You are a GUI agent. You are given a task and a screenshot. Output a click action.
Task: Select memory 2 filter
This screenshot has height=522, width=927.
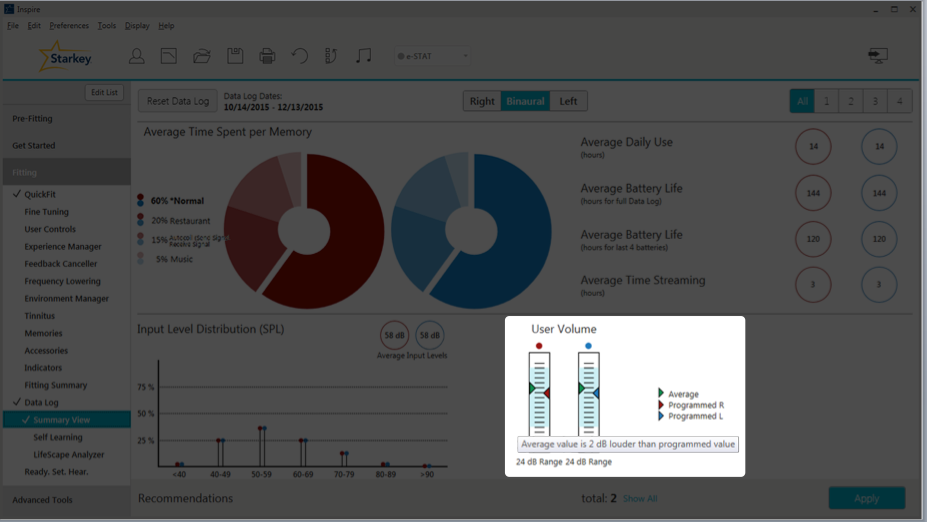click(x=851, y=101)
